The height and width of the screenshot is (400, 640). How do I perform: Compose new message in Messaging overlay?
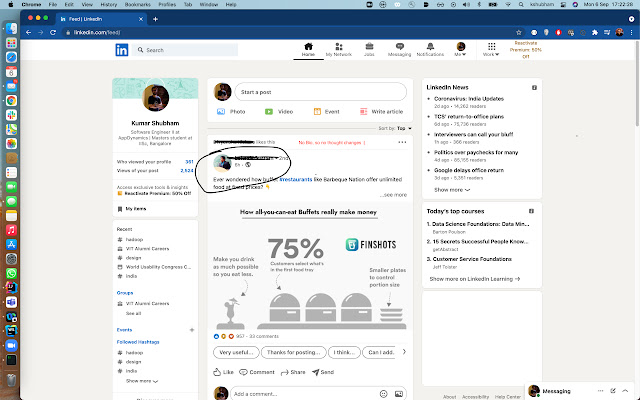tap(613, 391)
